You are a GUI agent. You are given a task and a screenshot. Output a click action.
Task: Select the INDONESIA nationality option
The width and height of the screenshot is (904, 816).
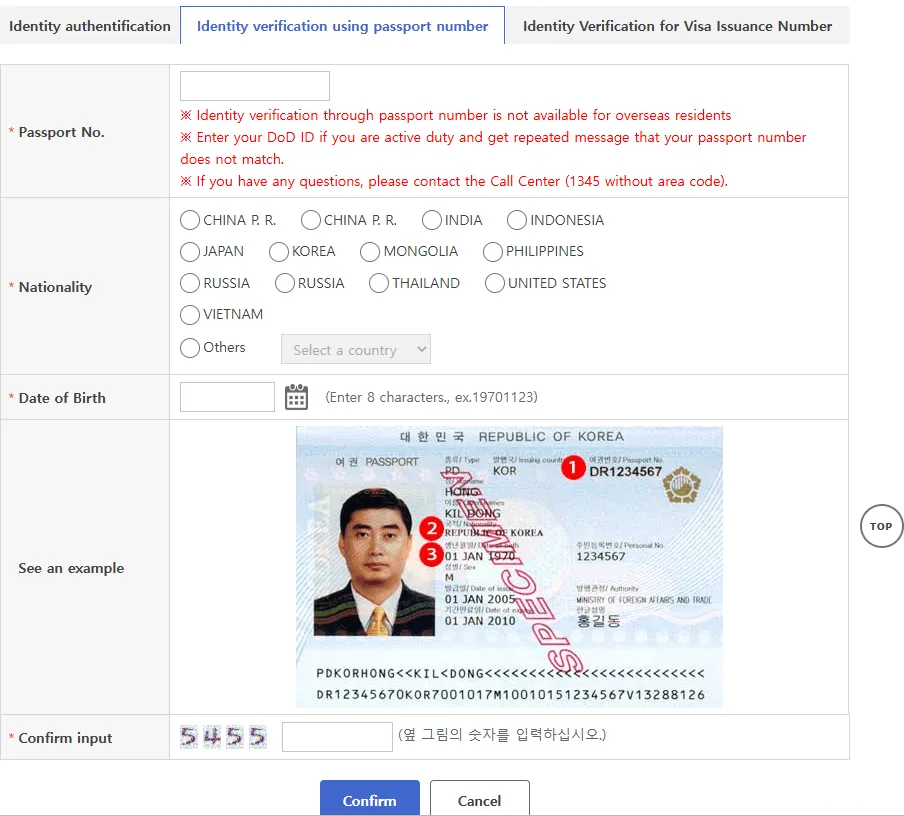517,220
